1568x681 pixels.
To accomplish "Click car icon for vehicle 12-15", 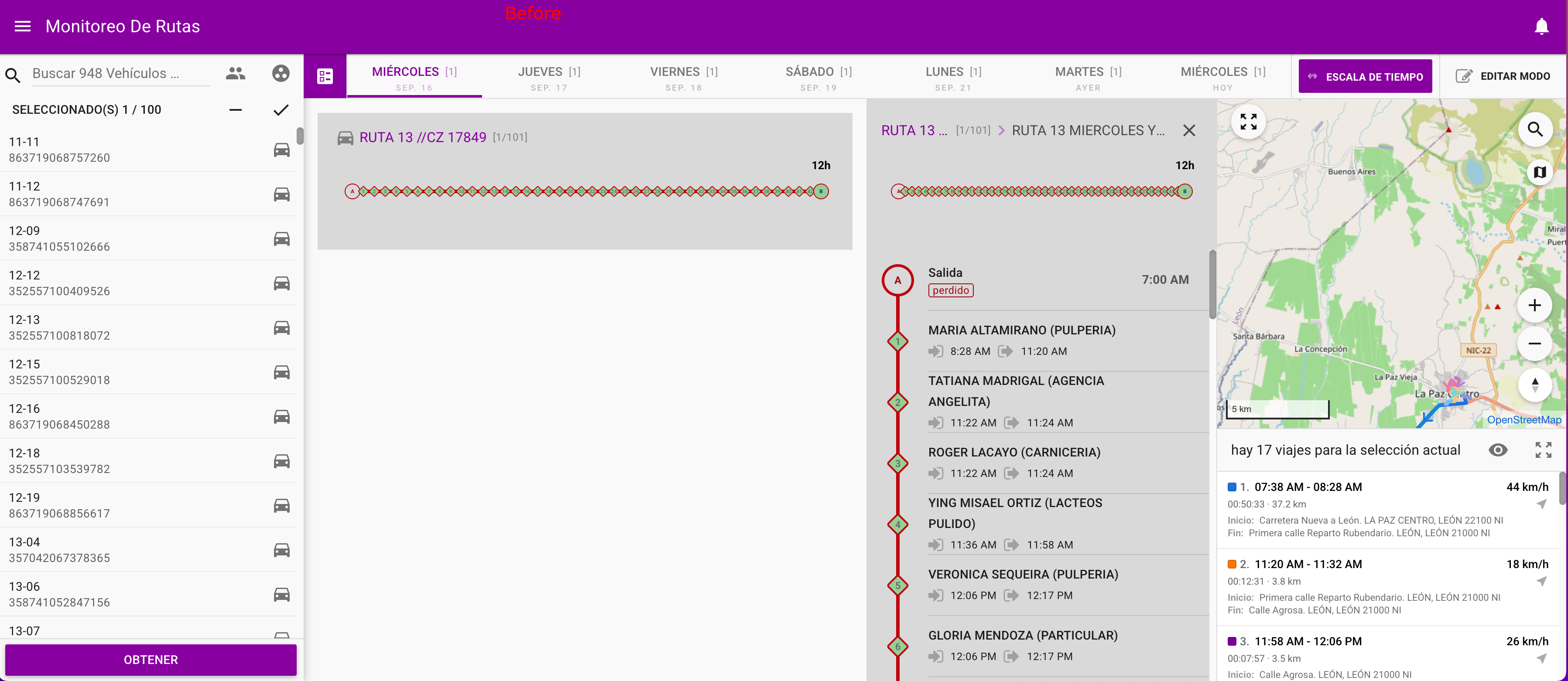I will coord(281,371).
